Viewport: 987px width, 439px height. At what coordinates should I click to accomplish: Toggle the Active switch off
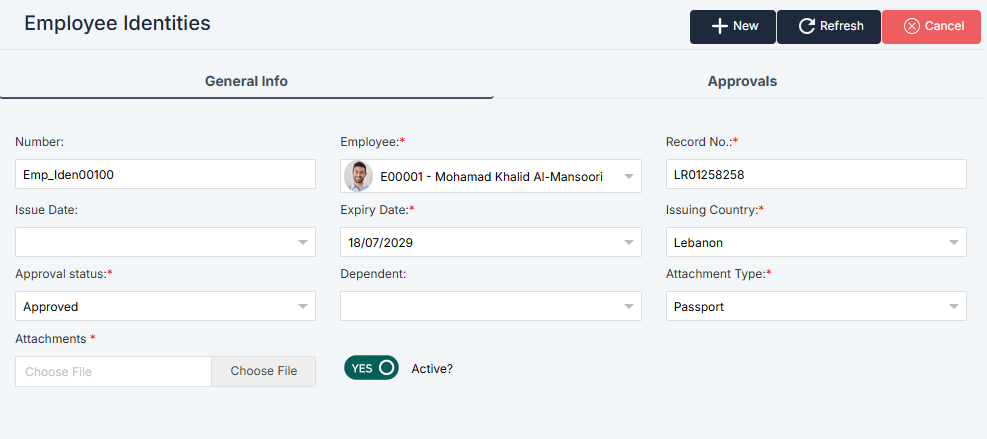[x=371, y=368]
